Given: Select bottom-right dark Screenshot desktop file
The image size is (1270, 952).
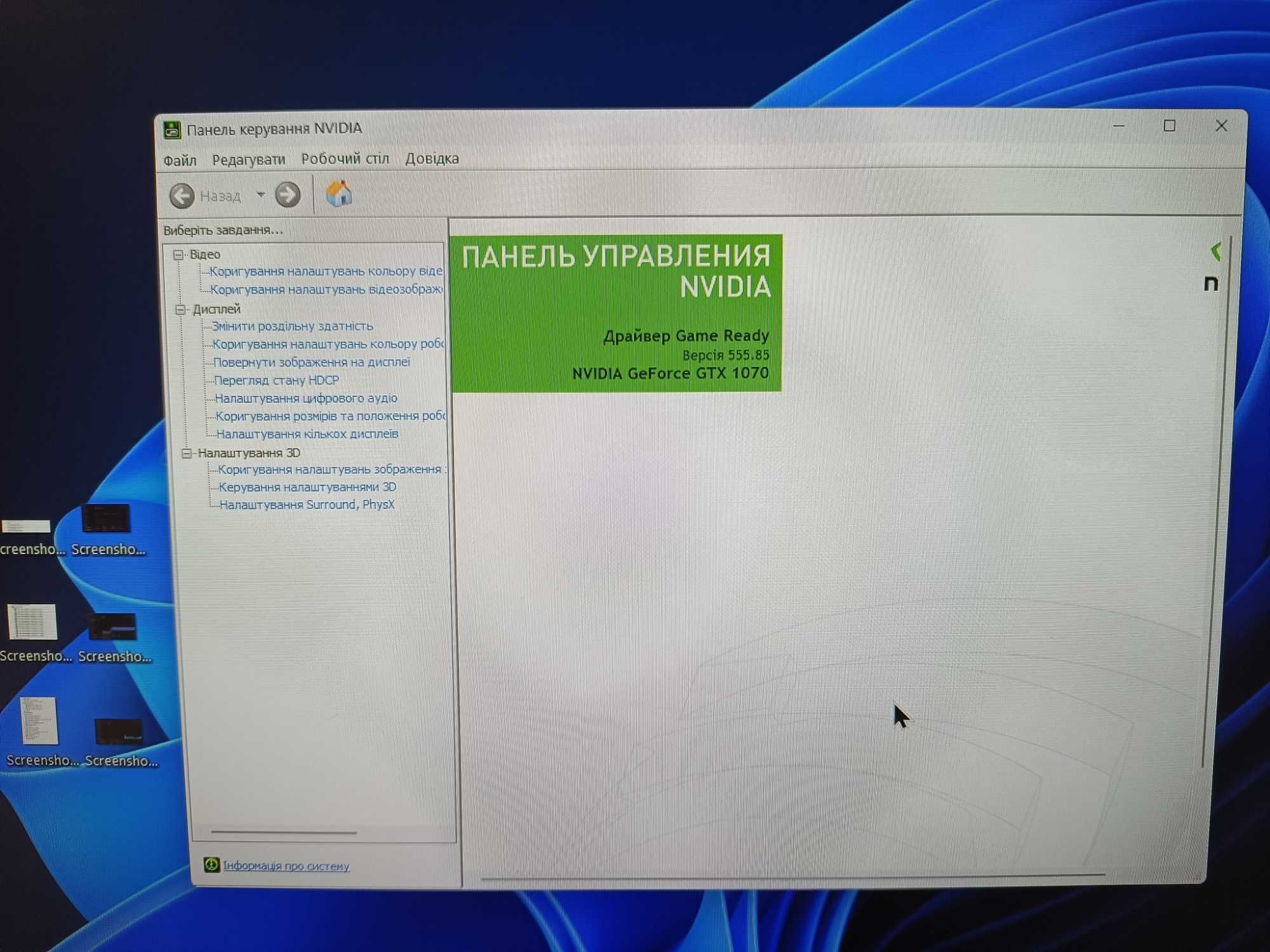Looking at the screenshot, I should pos(121,742).
